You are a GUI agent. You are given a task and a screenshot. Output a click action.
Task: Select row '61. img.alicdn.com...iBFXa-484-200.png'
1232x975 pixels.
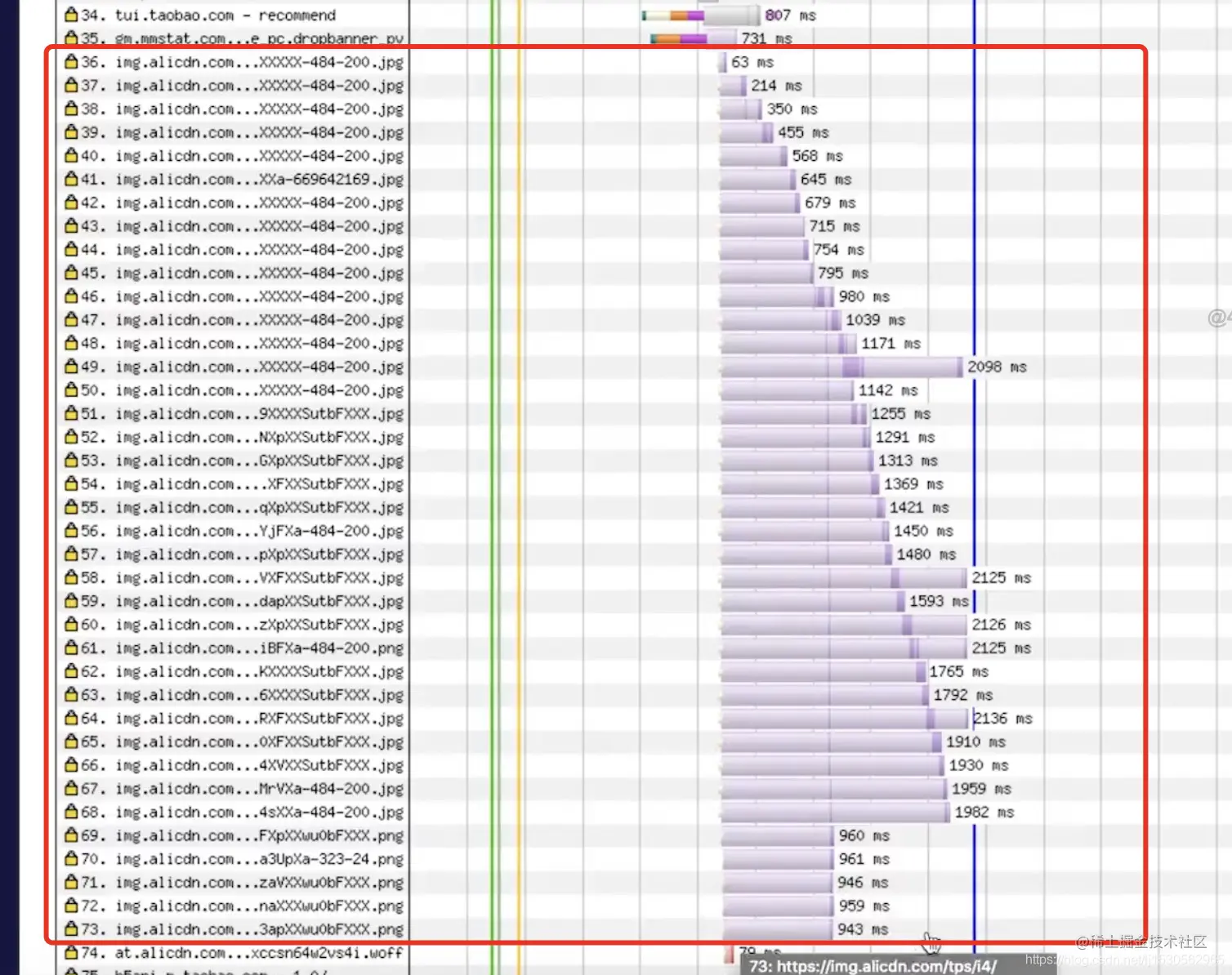(x=242, y=648)
